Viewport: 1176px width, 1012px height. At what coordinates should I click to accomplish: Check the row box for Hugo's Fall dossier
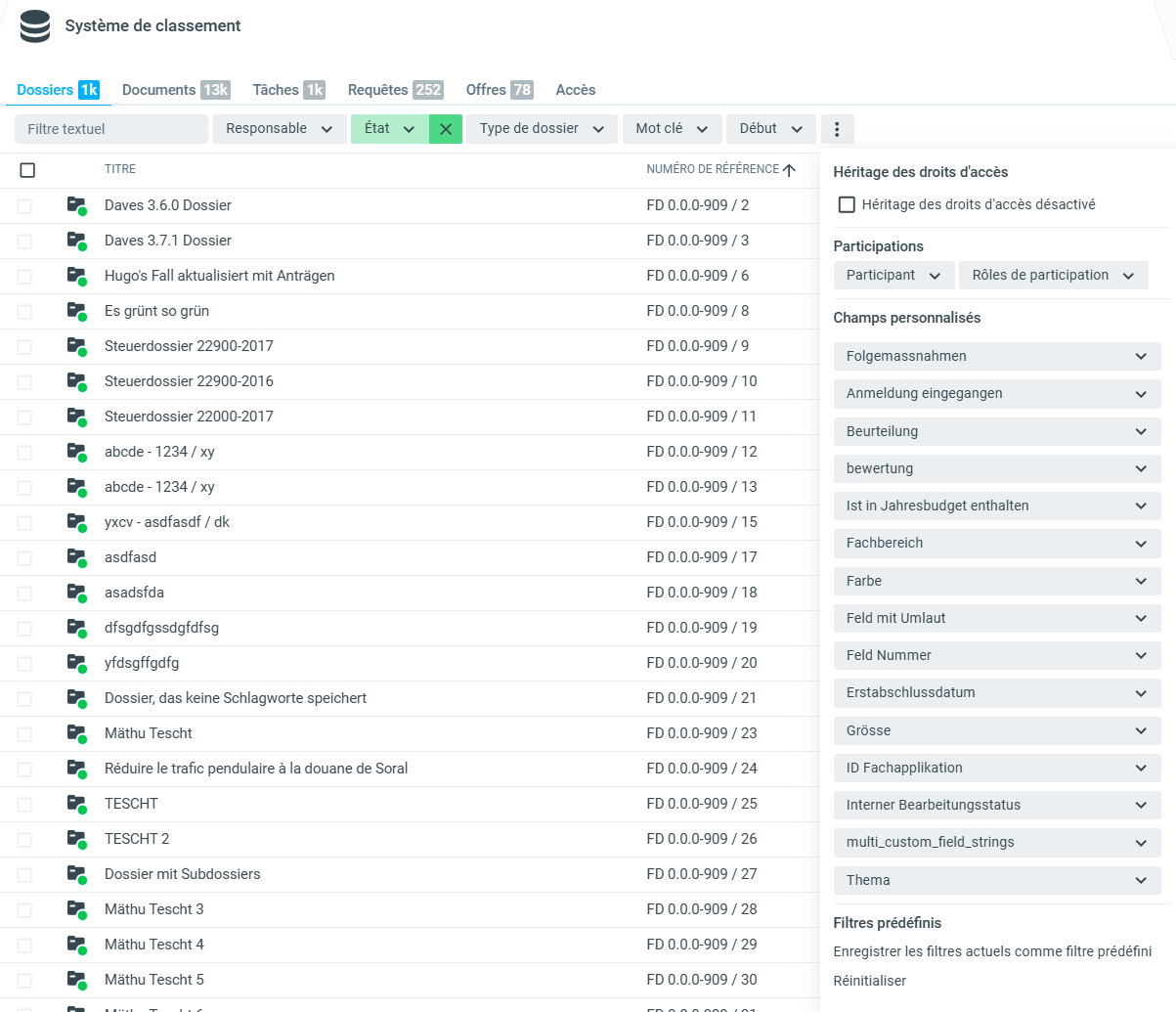coord(24,277)
